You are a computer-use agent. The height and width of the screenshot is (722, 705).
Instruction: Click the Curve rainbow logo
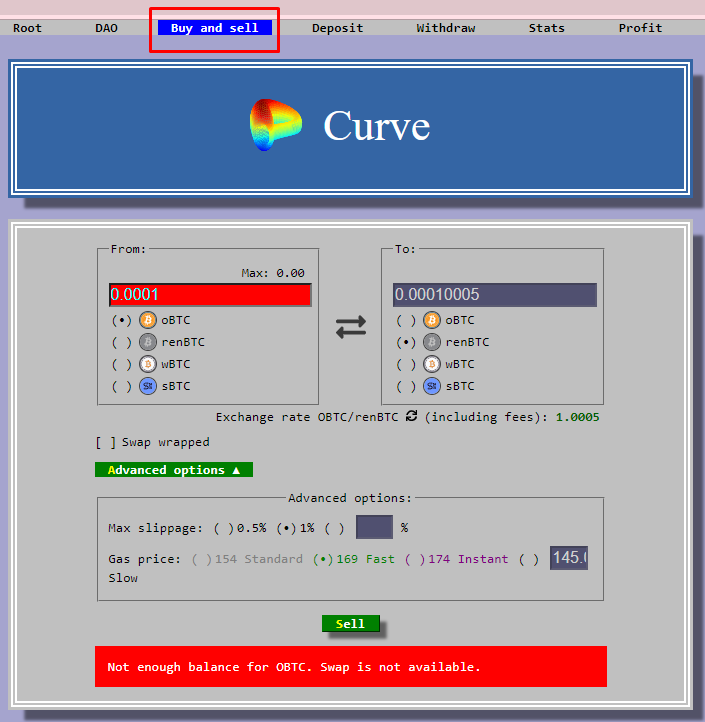[x=275, y=125]
